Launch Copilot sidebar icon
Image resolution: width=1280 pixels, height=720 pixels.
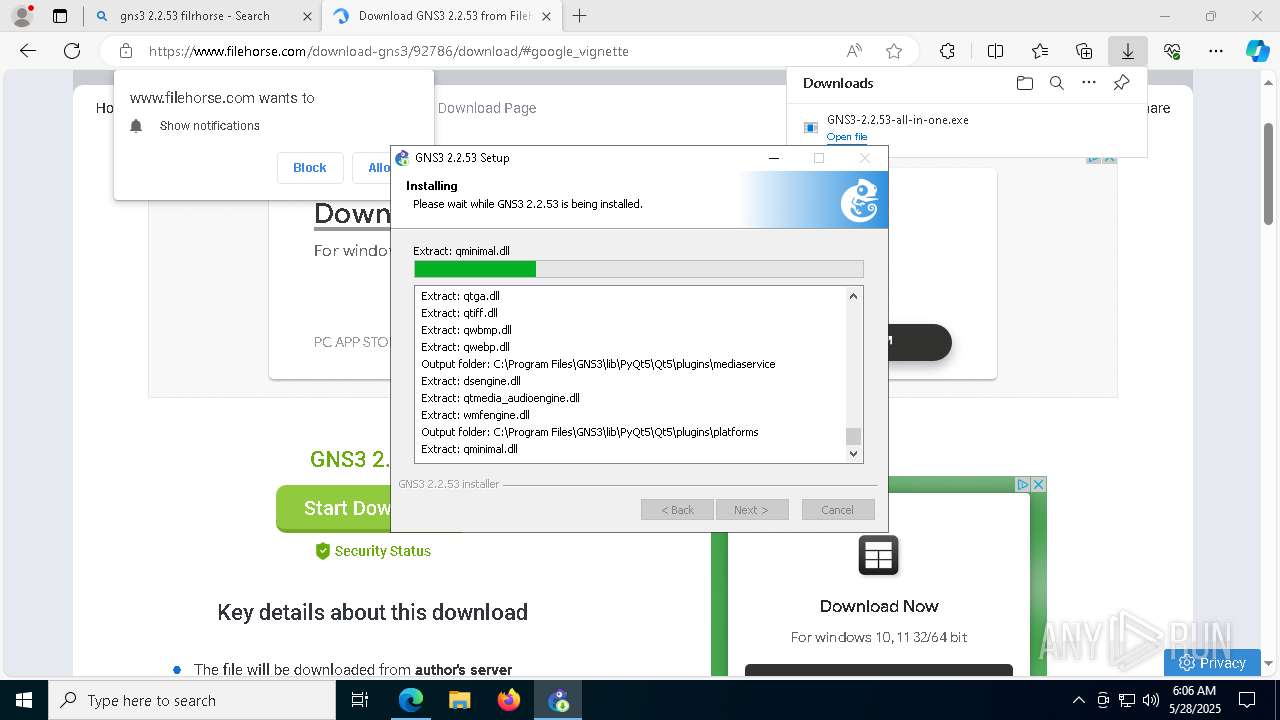click(1257, 51)
